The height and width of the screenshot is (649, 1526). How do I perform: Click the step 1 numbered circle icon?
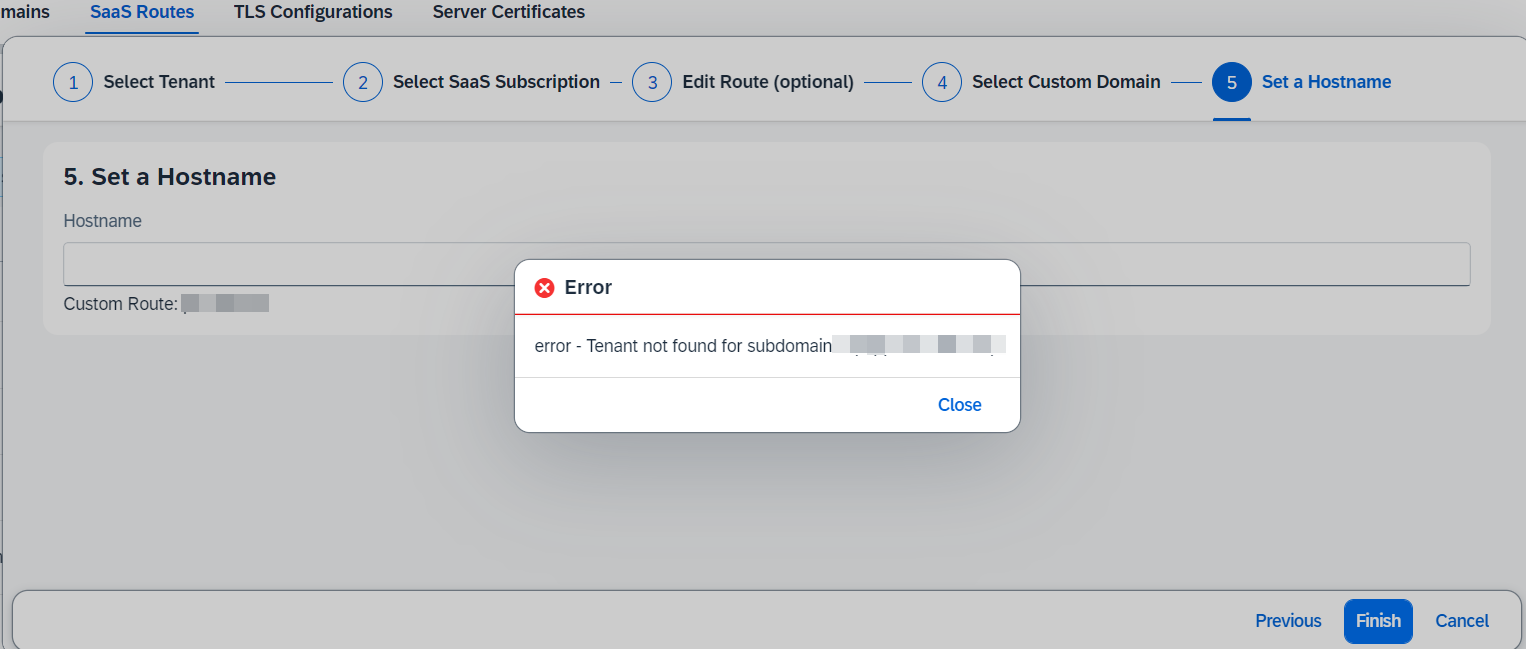[x=73, y=82]
